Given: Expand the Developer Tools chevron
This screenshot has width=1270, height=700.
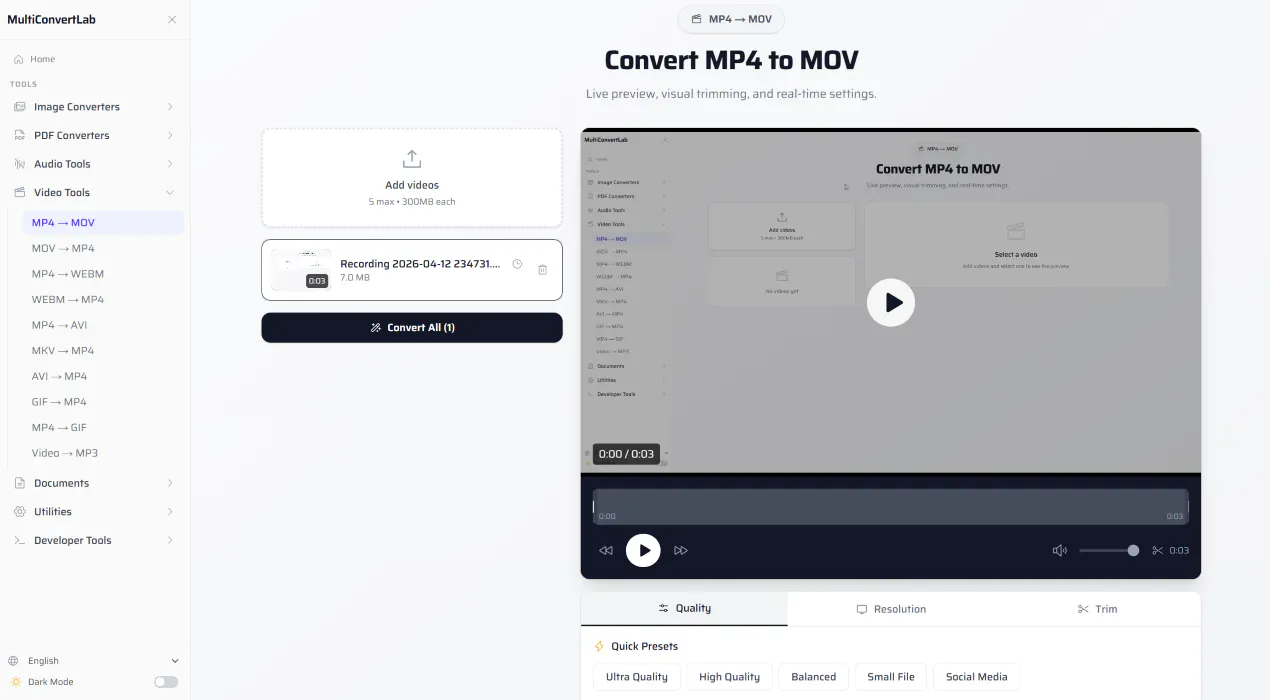Looking at the screenshot, I should pos(170,540).
